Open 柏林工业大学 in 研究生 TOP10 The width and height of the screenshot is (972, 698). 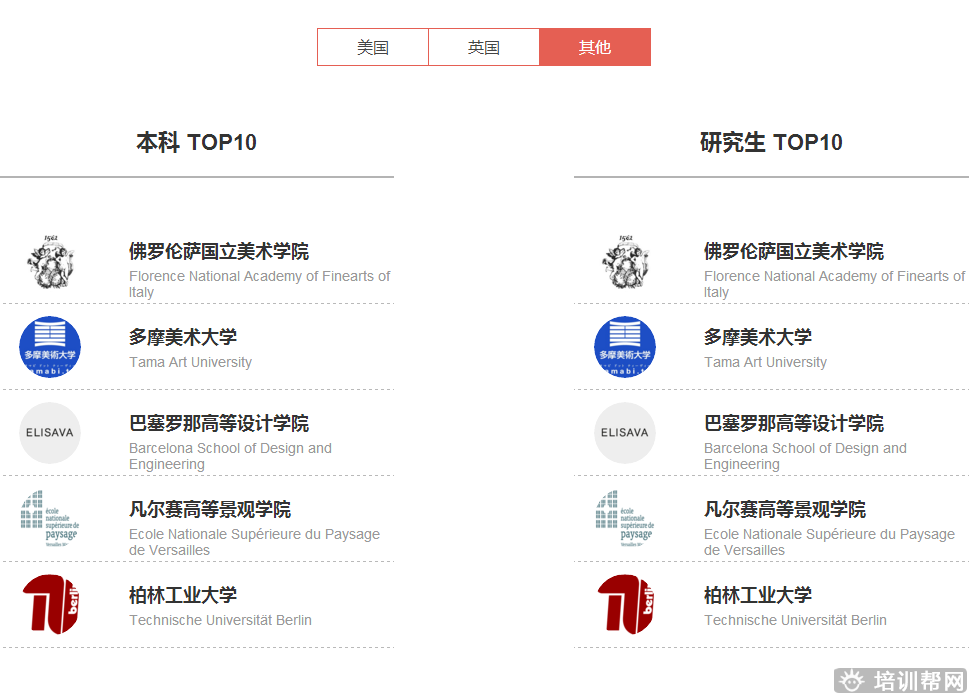coord(758,595)
